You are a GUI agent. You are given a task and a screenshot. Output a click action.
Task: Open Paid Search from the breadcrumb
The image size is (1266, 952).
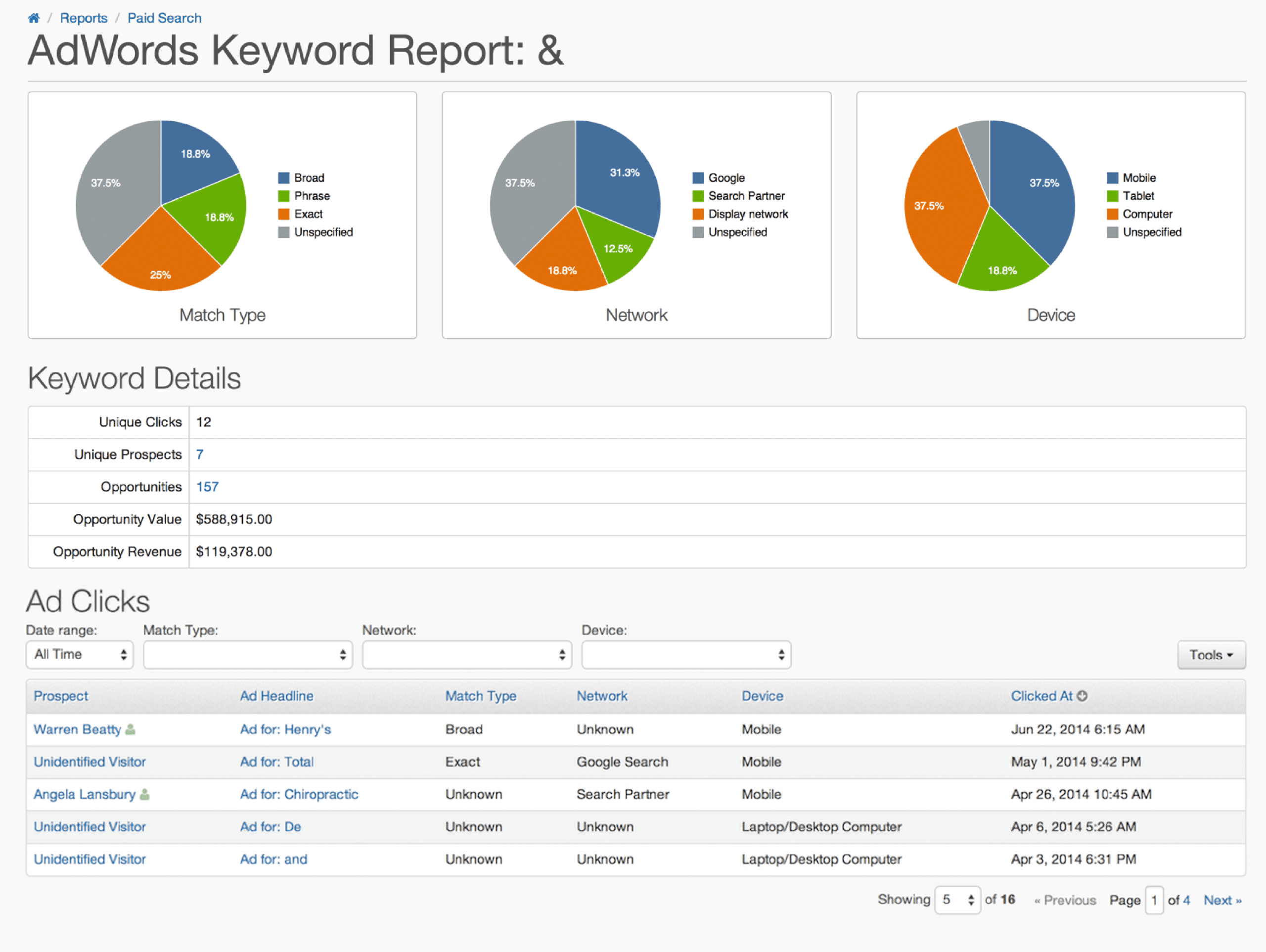[164, 18]
